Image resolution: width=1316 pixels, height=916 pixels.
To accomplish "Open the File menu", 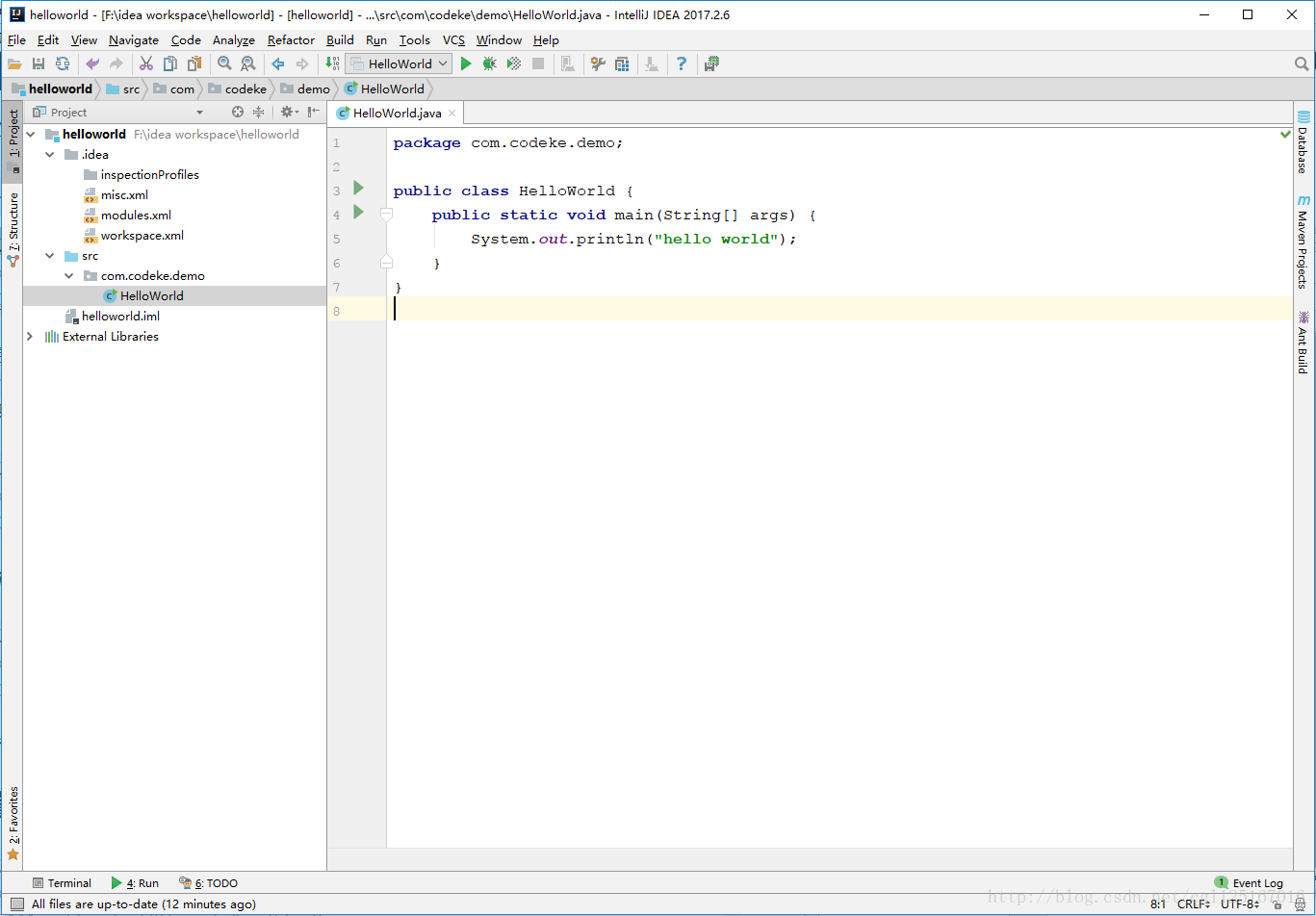I will [x=16, y=39].
